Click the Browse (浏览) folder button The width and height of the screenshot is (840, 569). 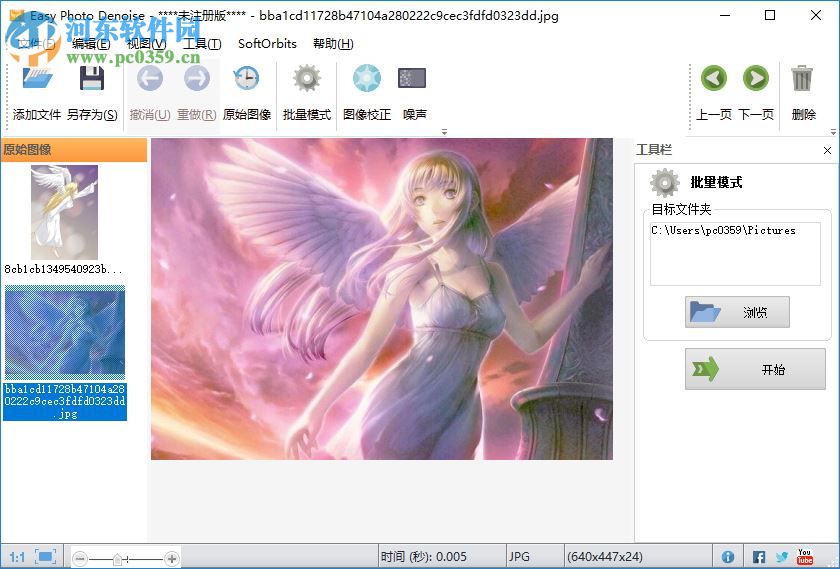click(x=737, y=312)
